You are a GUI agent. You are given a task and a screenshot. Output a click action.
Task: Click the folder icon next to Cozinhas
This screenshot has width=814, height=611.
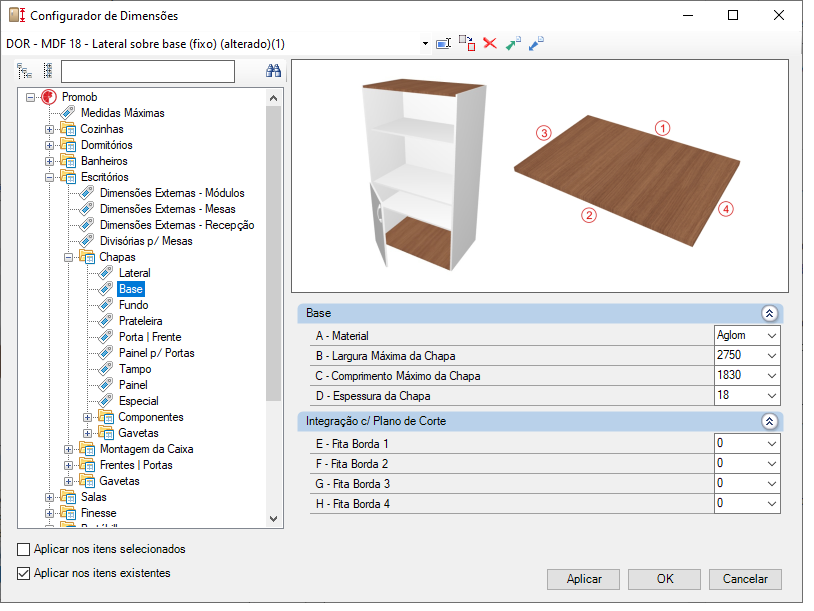coord(68,129)
